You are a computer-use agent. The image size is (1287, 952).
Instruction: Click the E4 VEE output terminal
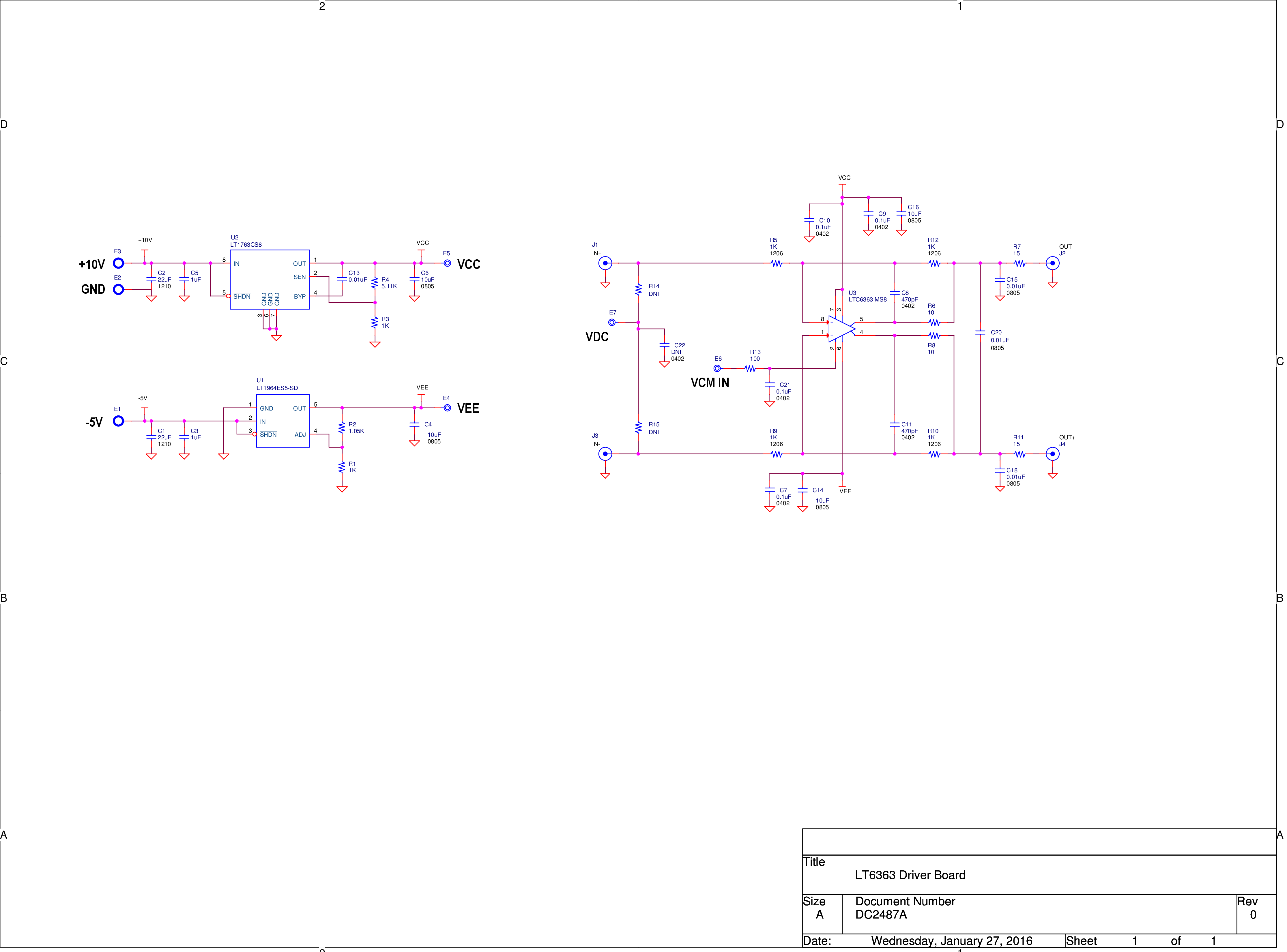(447, 408)
